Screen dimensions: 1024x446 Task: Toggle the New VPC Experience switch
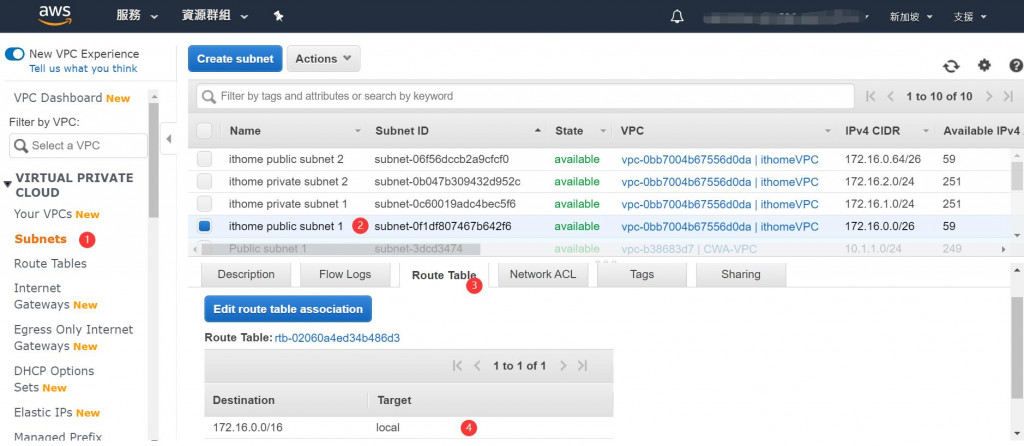(x=14, y=54)
